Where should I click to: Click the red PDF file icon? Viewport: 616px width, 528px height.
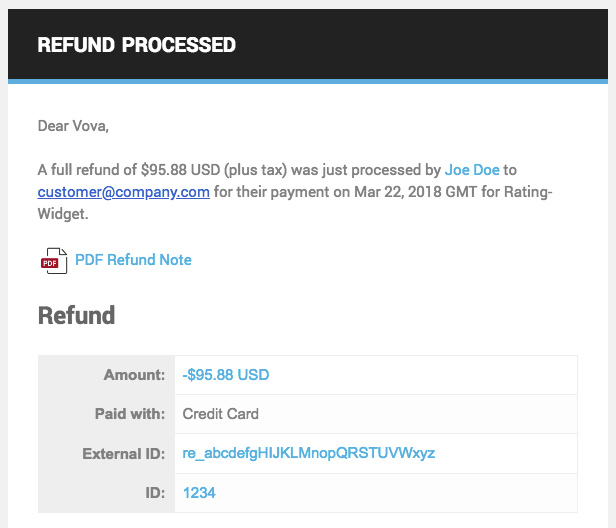pyautogui.click(x=53, y=261)
